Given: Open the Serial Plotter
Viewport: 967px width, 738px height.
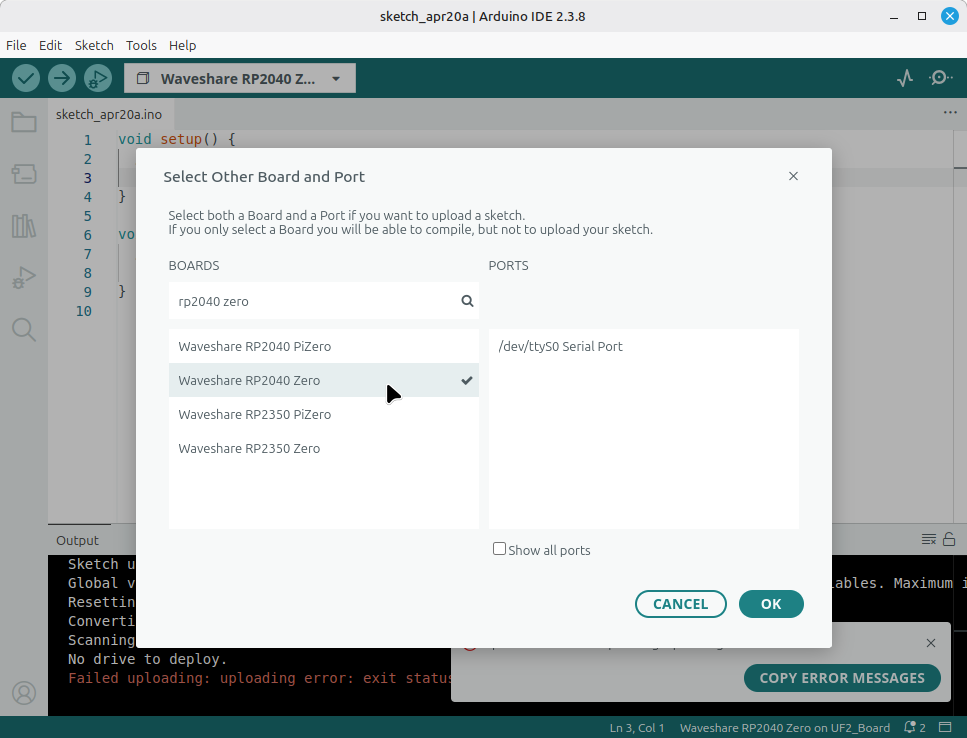Looking at the screenshot, I should click(905, 78).
